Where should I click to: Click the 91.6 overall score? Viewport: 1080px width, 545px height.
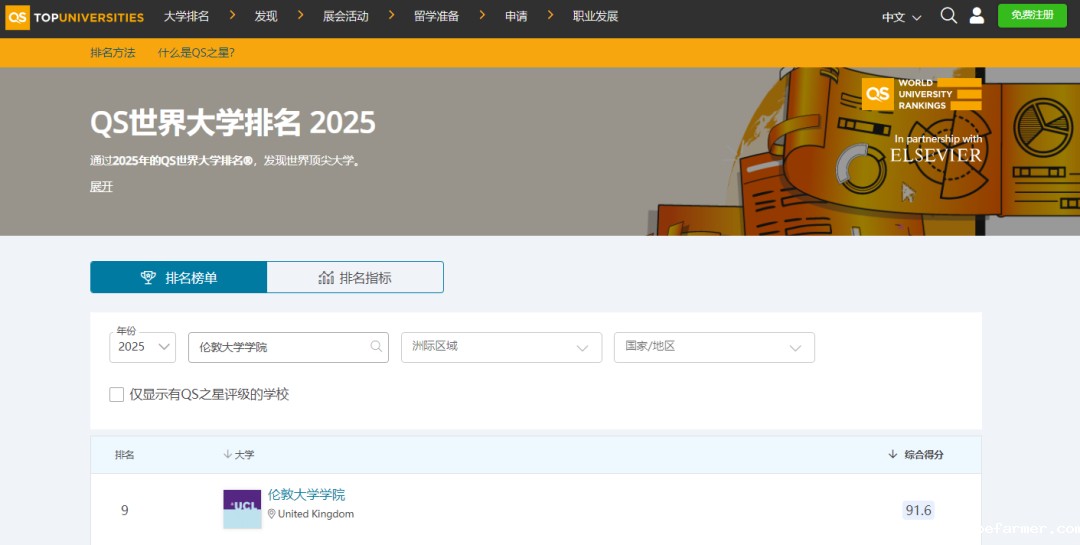click(918, 510)
